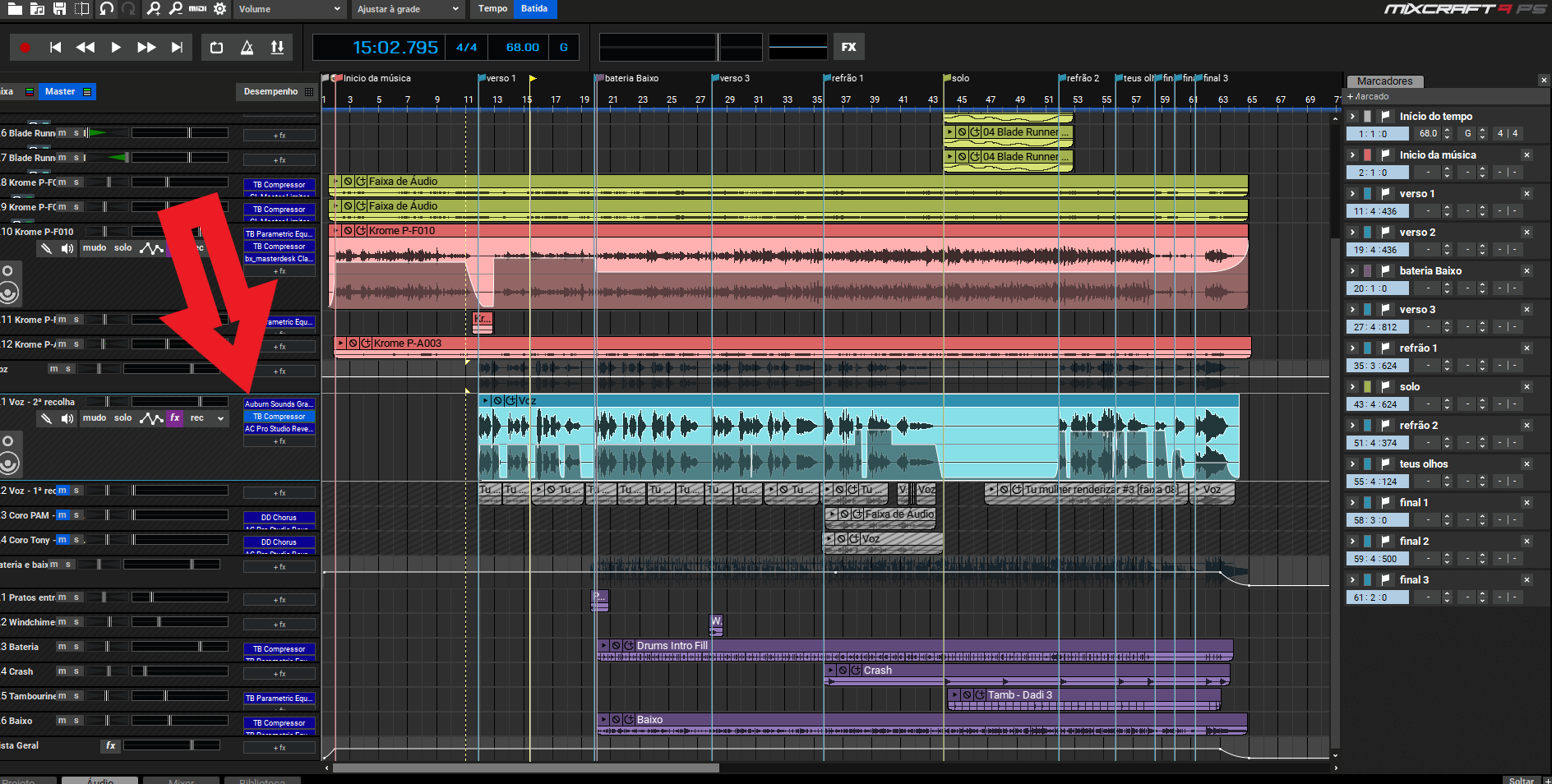Play the project
Image resolution: width=1552 pixels, height=784 pixels.
(x=116, y=48)
